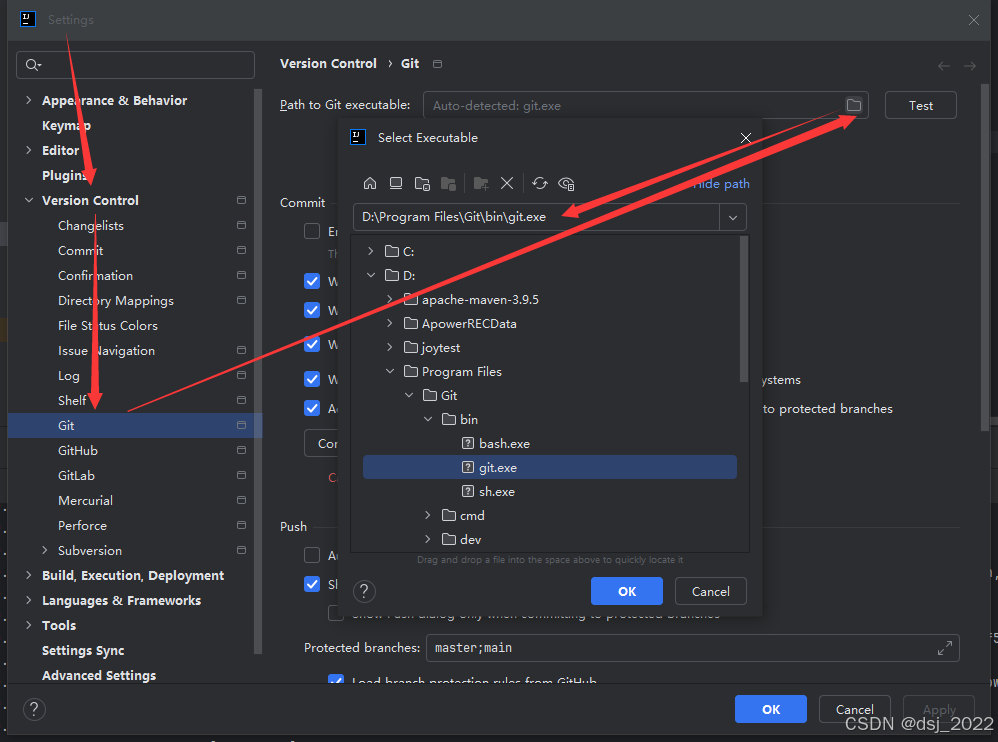Click the Cancel button of the Settings dialog
Screen dimensions: 998x742
tap(854, 709)
